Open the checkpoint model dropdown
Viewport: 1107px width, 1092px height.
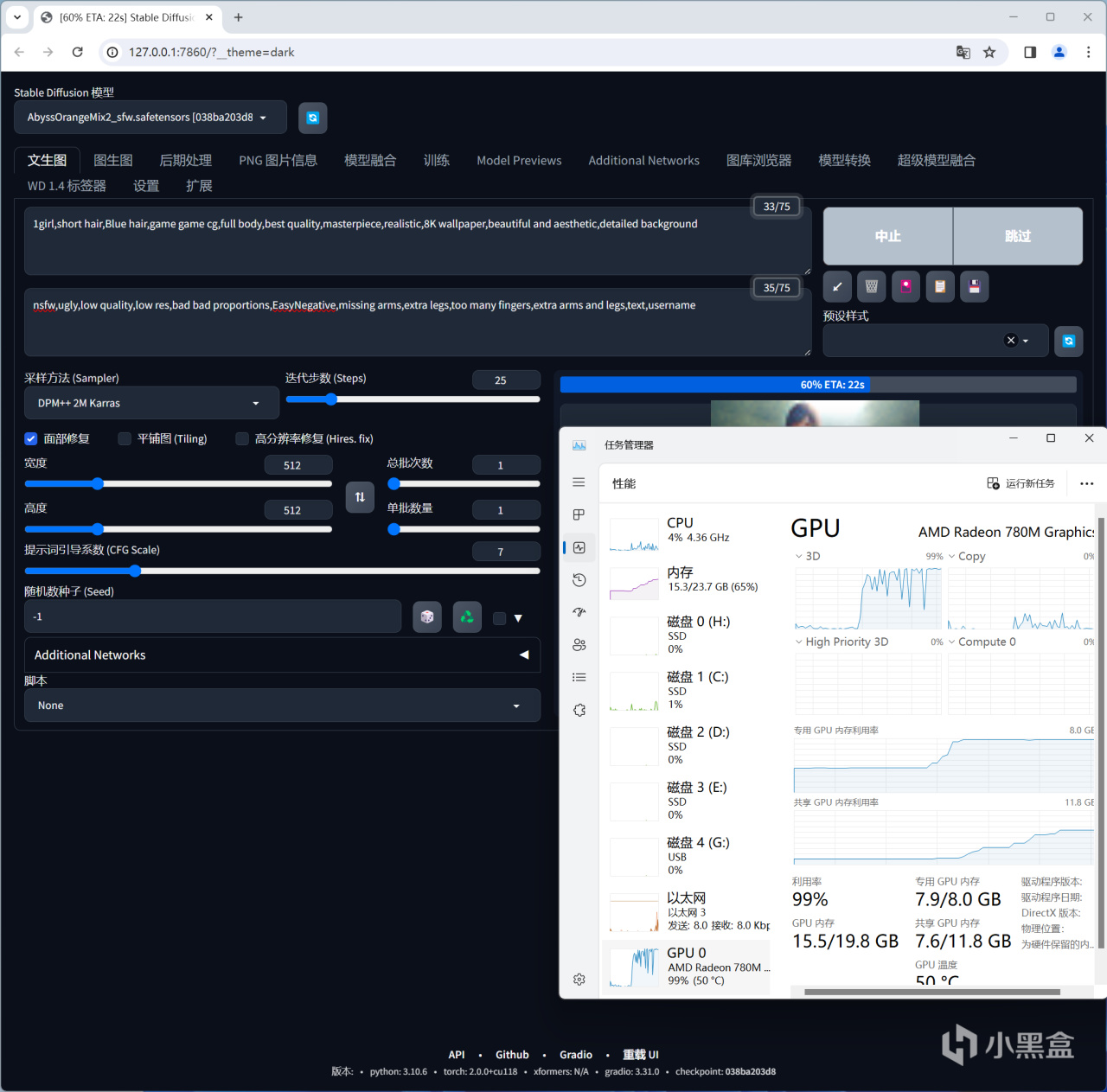point(150,118)
